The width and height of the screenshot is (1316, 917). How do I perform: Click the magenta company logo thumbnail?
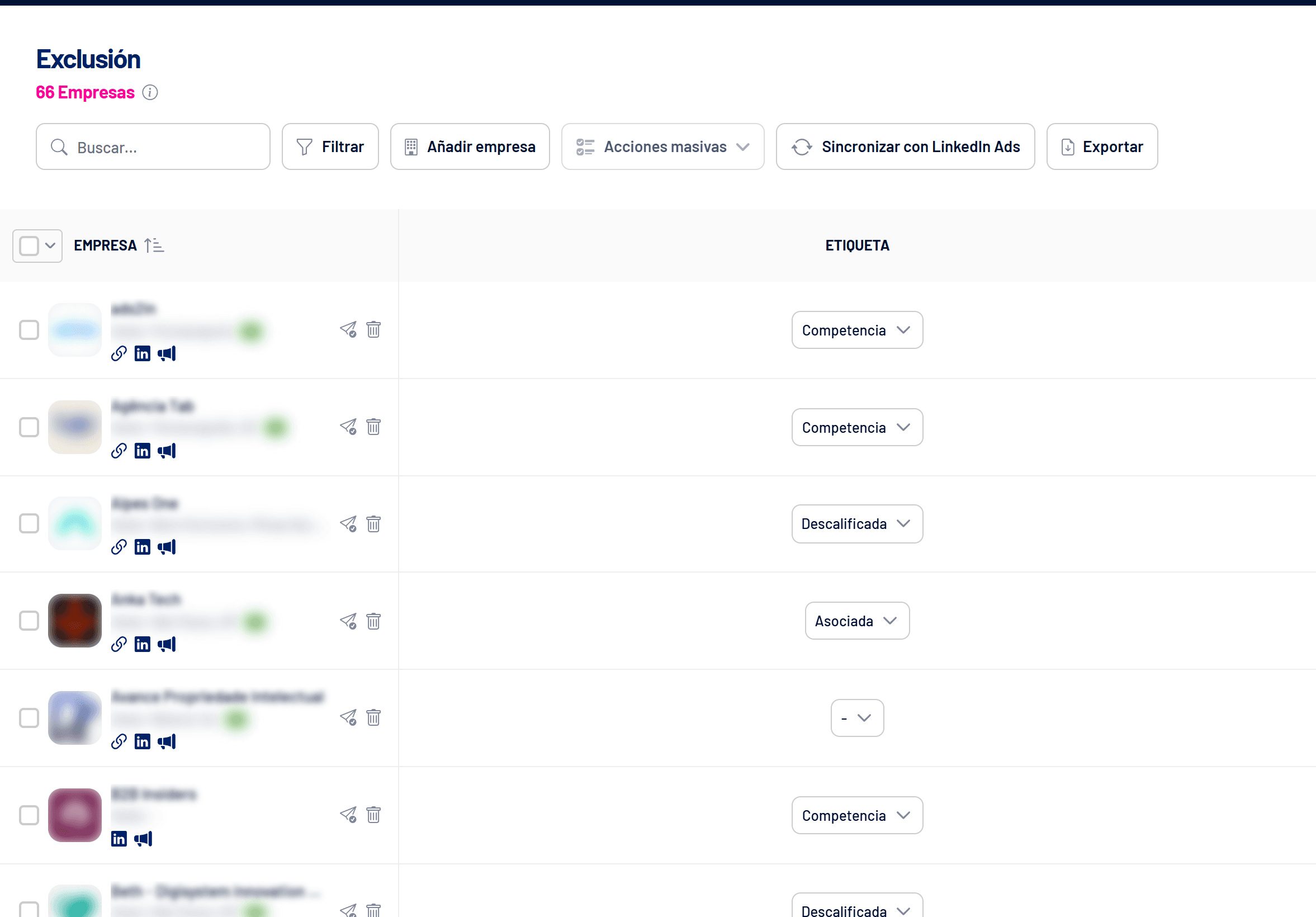point(74,816)
